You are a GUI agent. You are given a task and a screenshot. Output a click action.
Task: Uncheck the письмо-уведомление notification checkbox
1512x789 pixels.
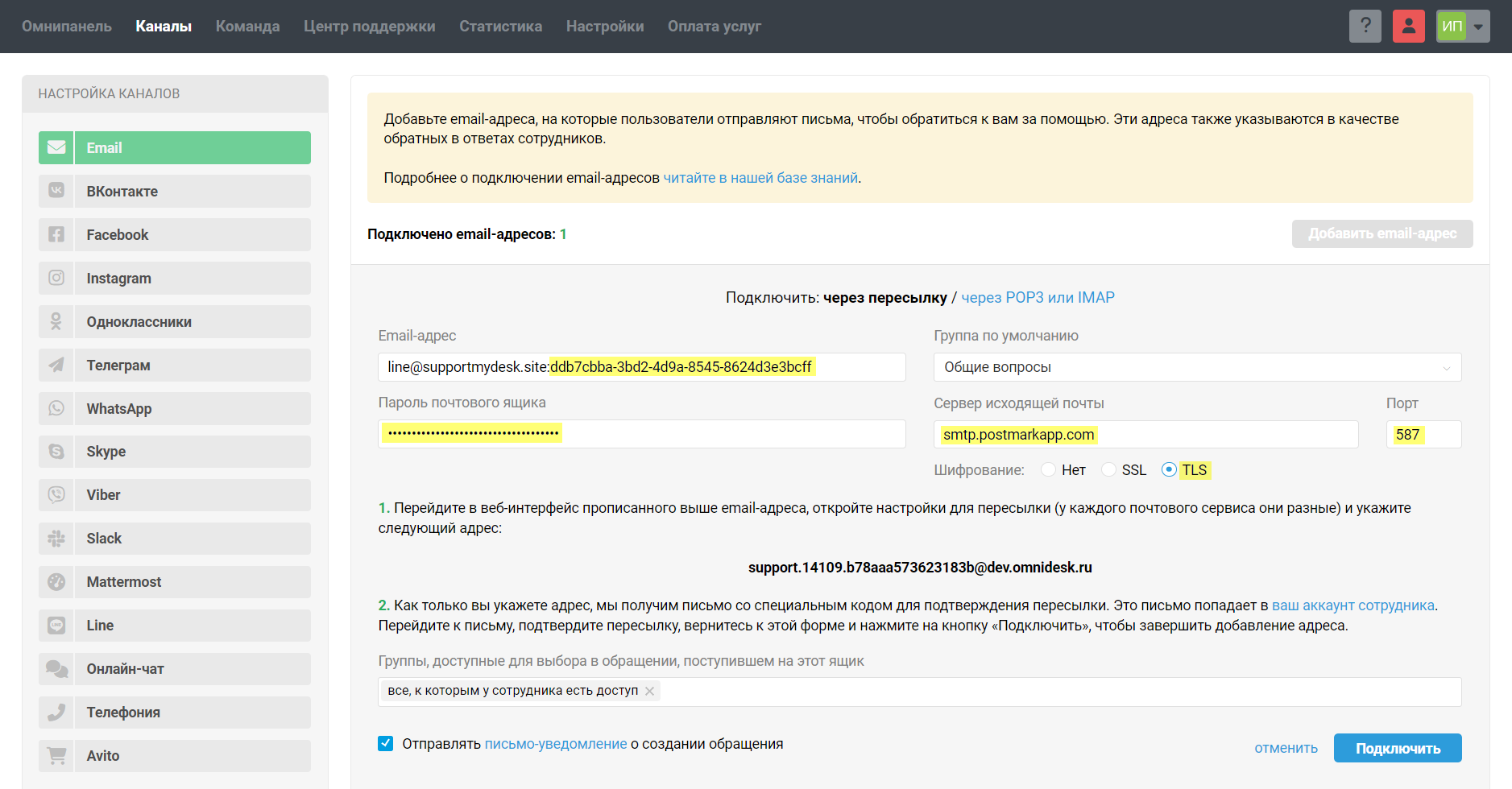coord(386,744)
